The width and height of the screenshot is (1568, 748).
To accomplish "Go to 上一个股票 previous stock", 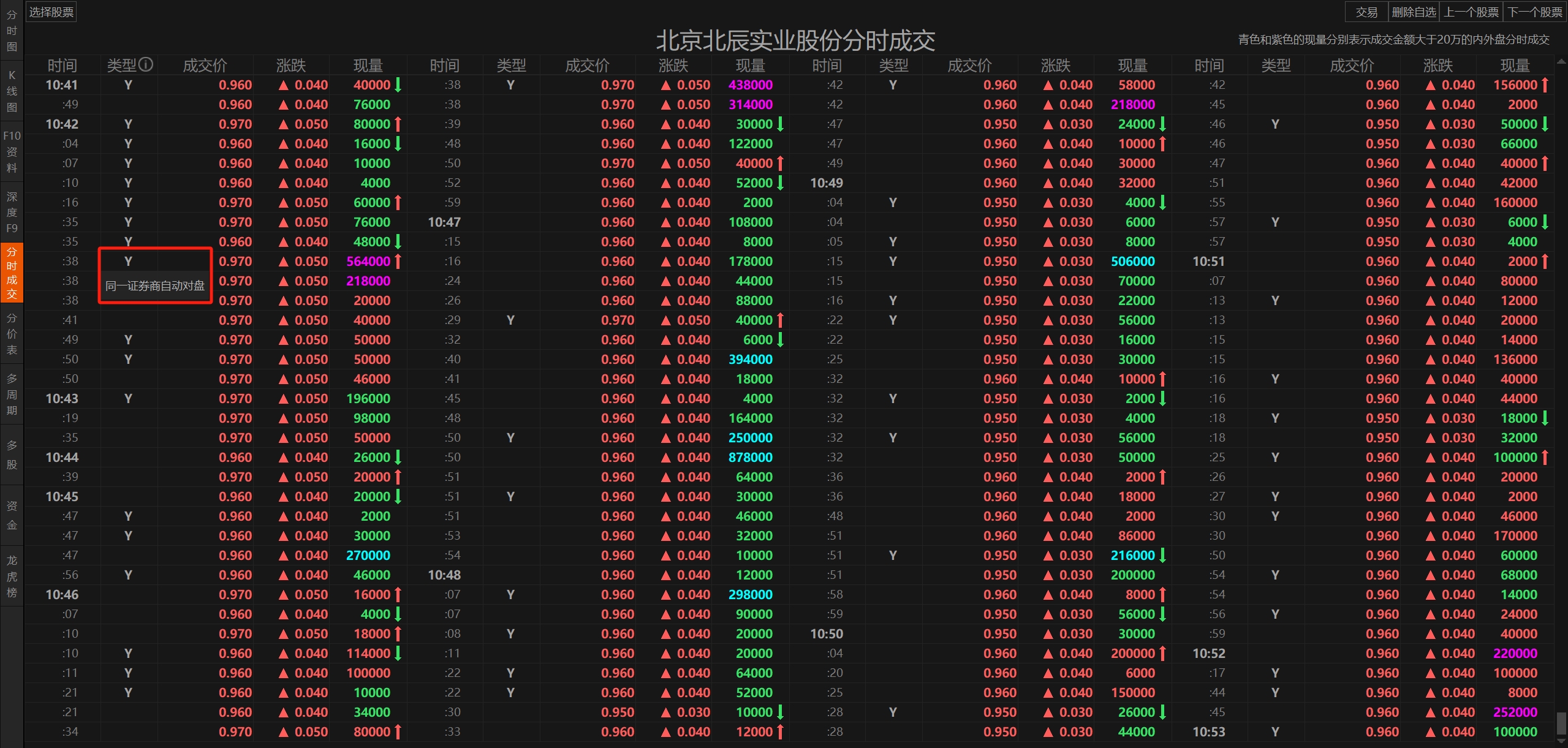I will [x=1471, y=12].
